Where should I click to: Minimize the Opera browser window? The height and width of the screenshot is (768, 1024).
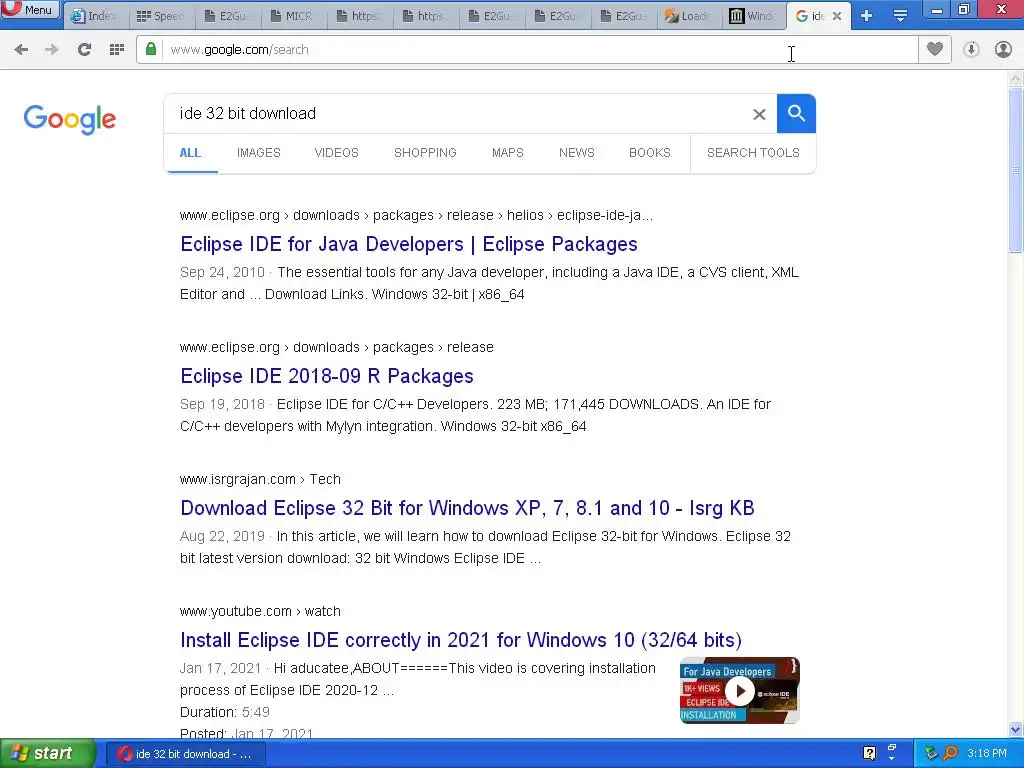coord(937,10)
